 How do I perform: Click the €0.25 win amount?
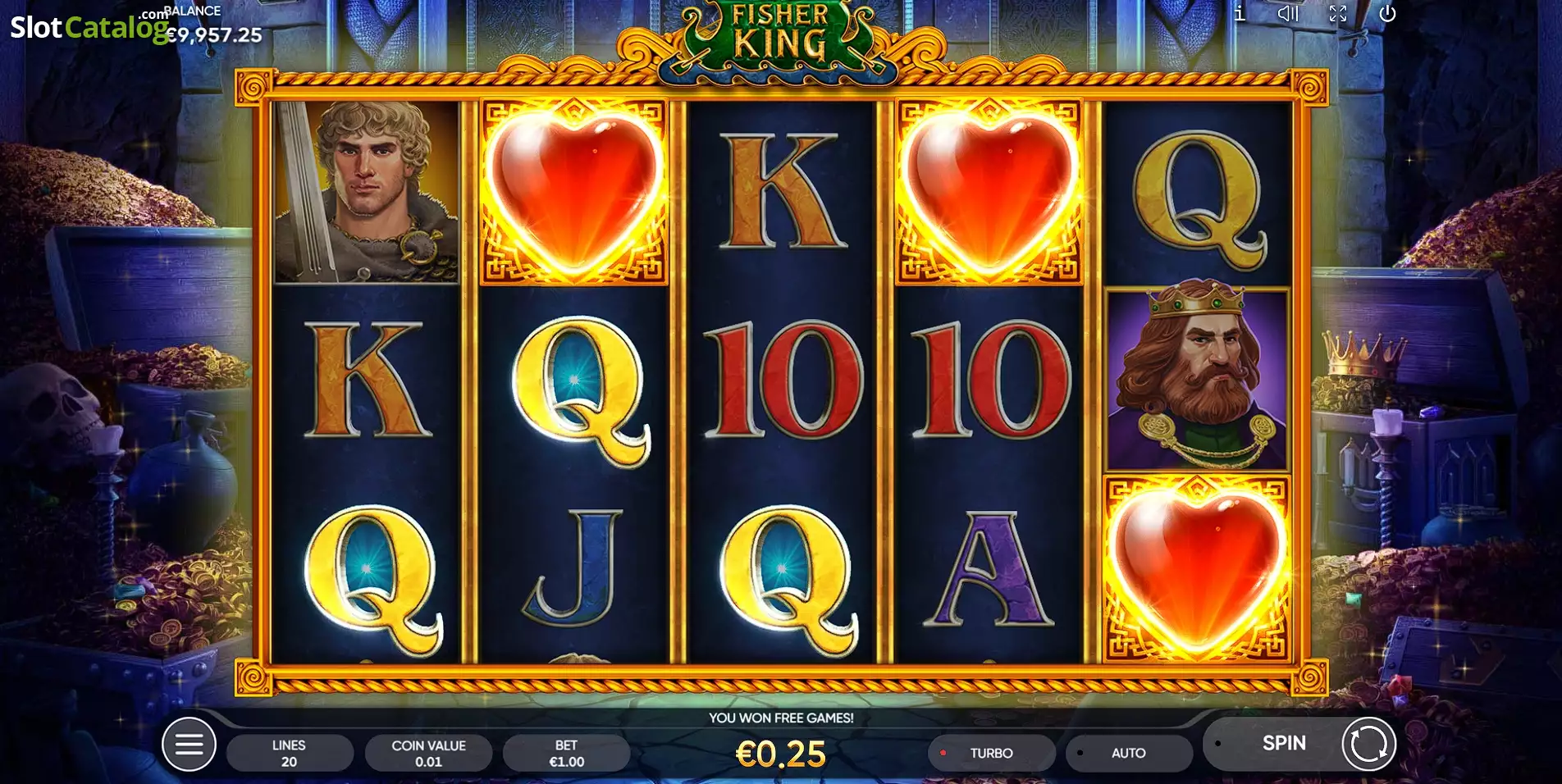tap(781, 754)
